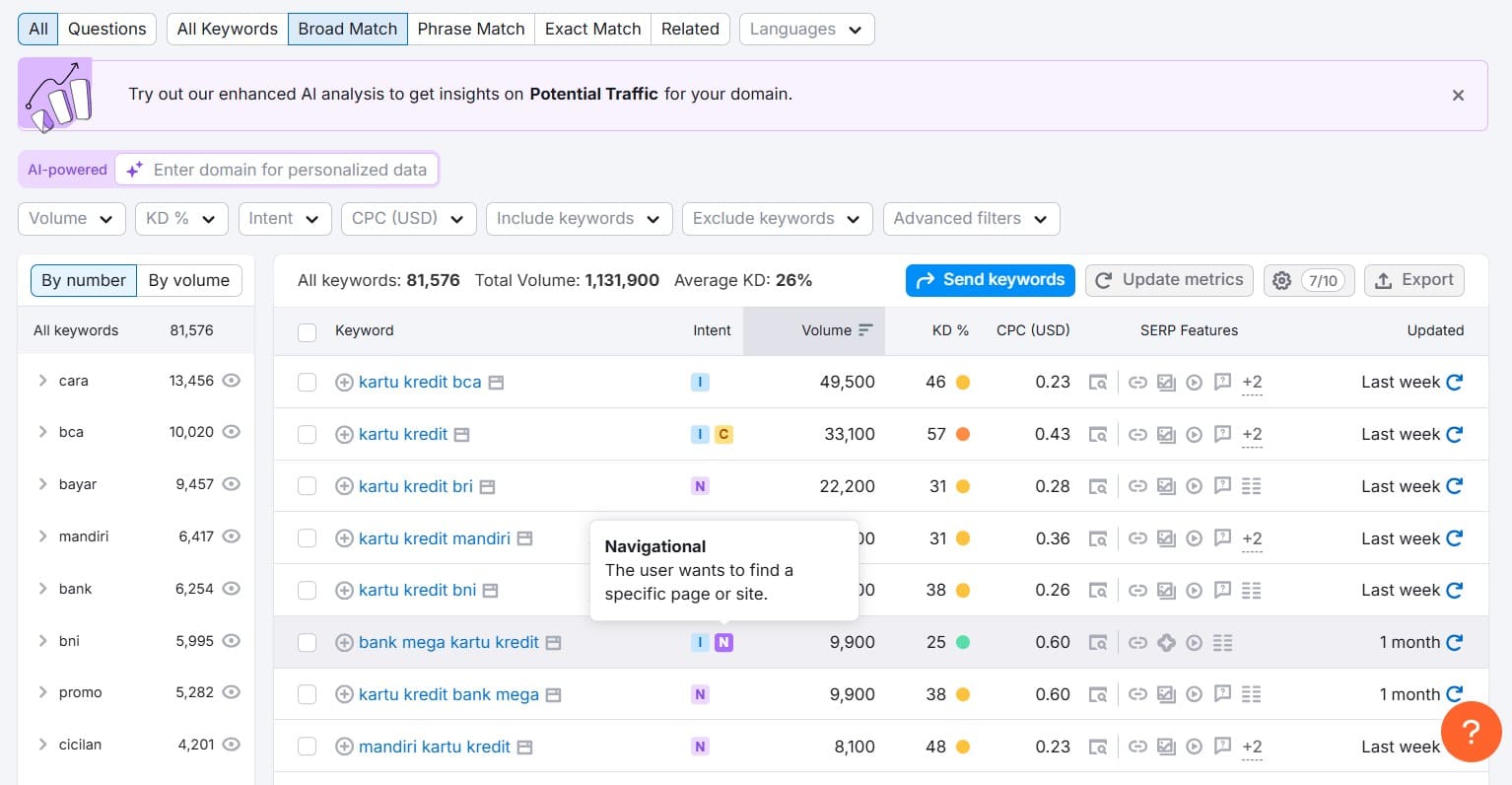Toggle eye icon for bayar group
Screen dimensions: 1512x785
(x=232, y=484)
